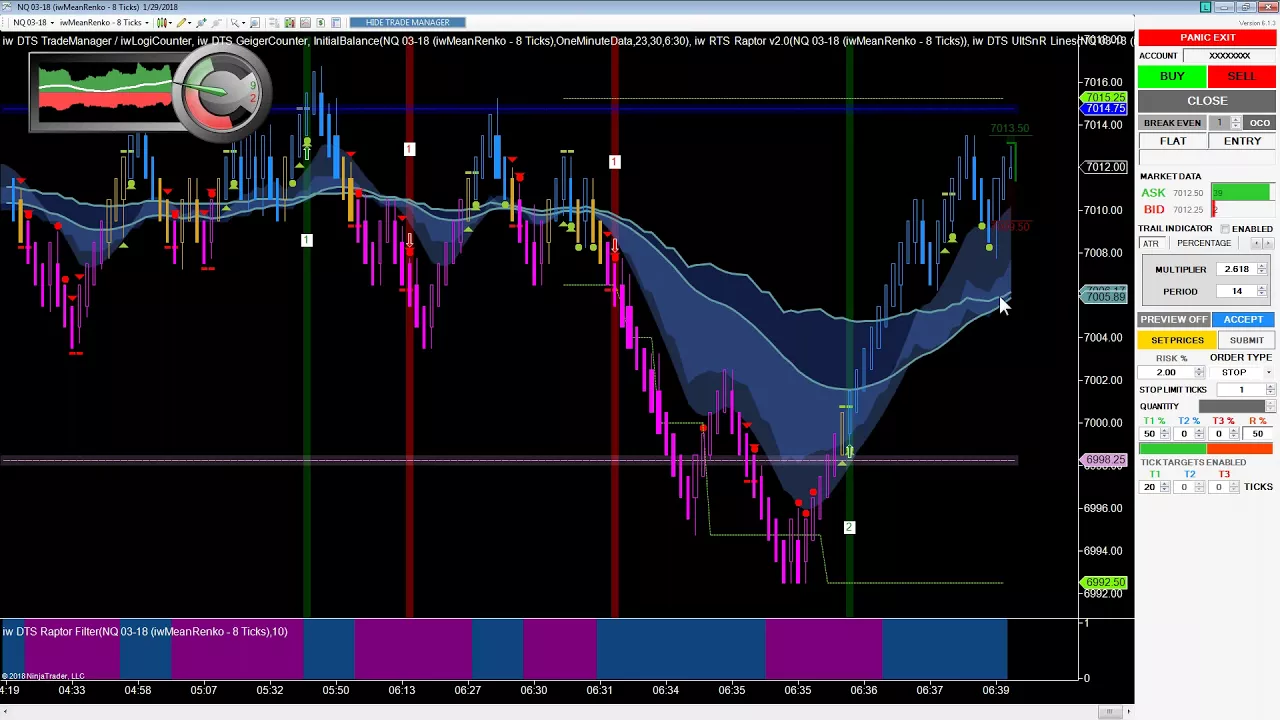Toggle the OCO button
The image size is (1280, 720).
click(1259, 123)
